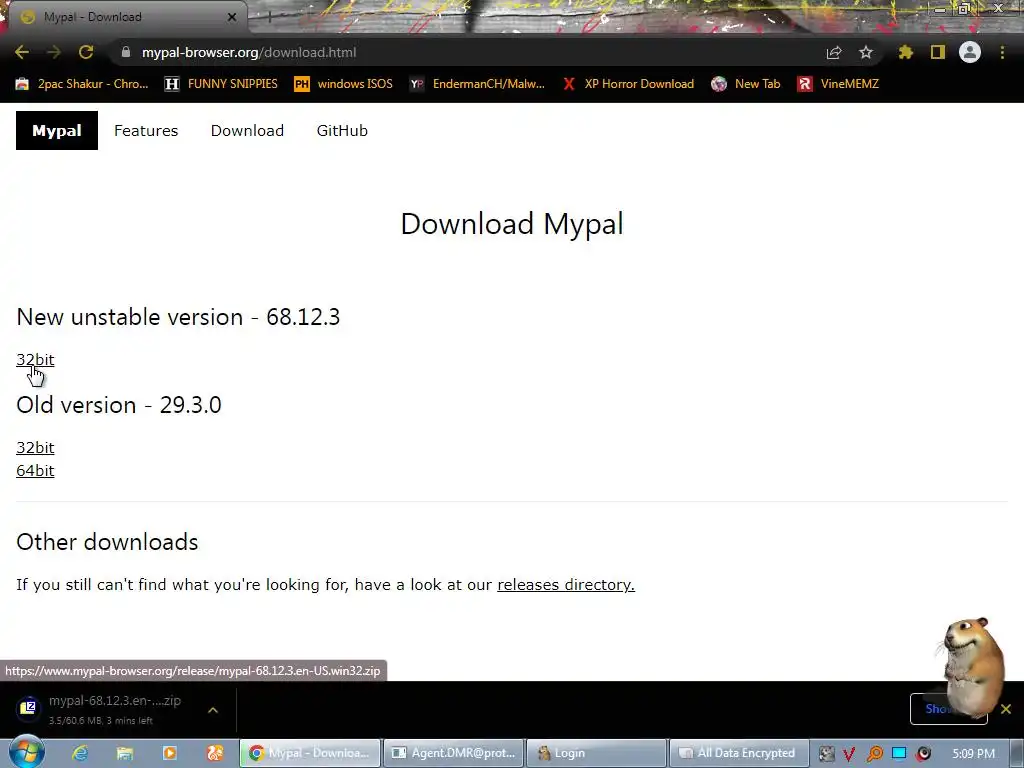Open the Windows Start menu
This screenshot has height=768, width=1024.
point(27,753)
